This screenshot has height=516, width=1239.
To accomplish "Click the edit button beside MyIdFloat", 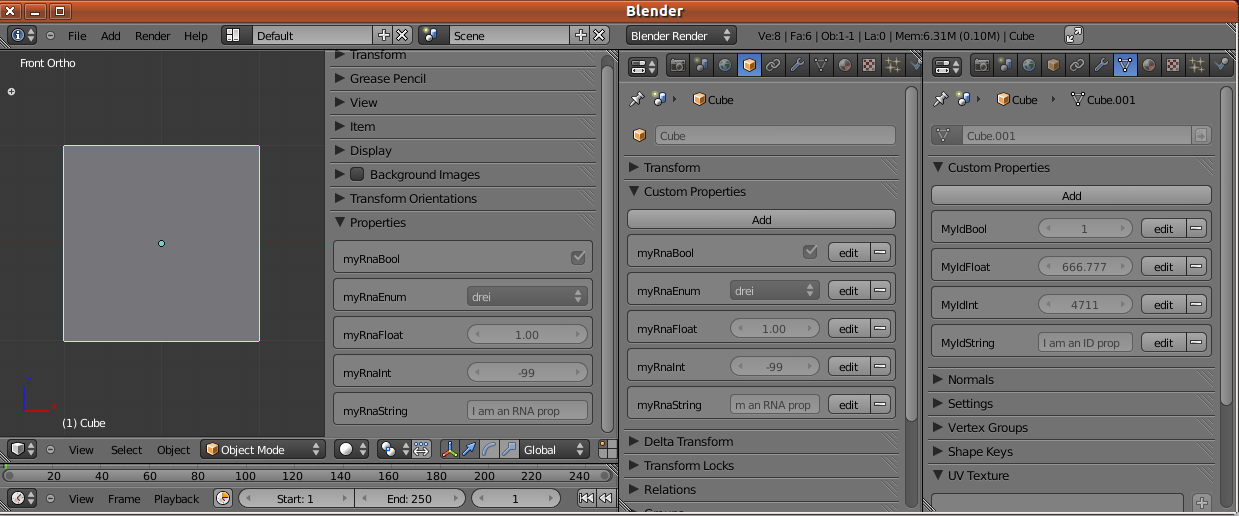I will [x=1163, y=266].
